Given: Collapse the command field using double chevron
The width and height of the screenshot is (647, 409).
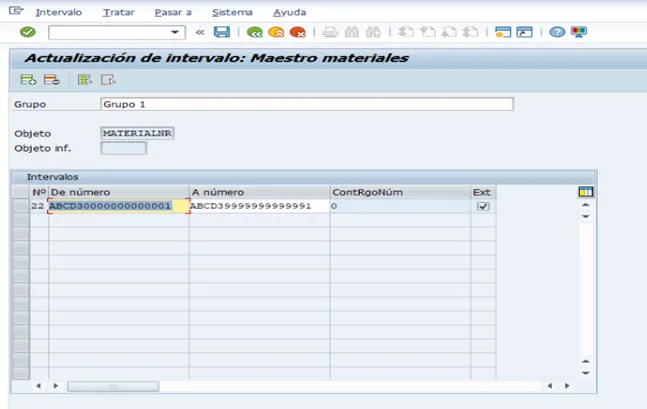Looking at the screenshot, I should click(x=200, y=32).
